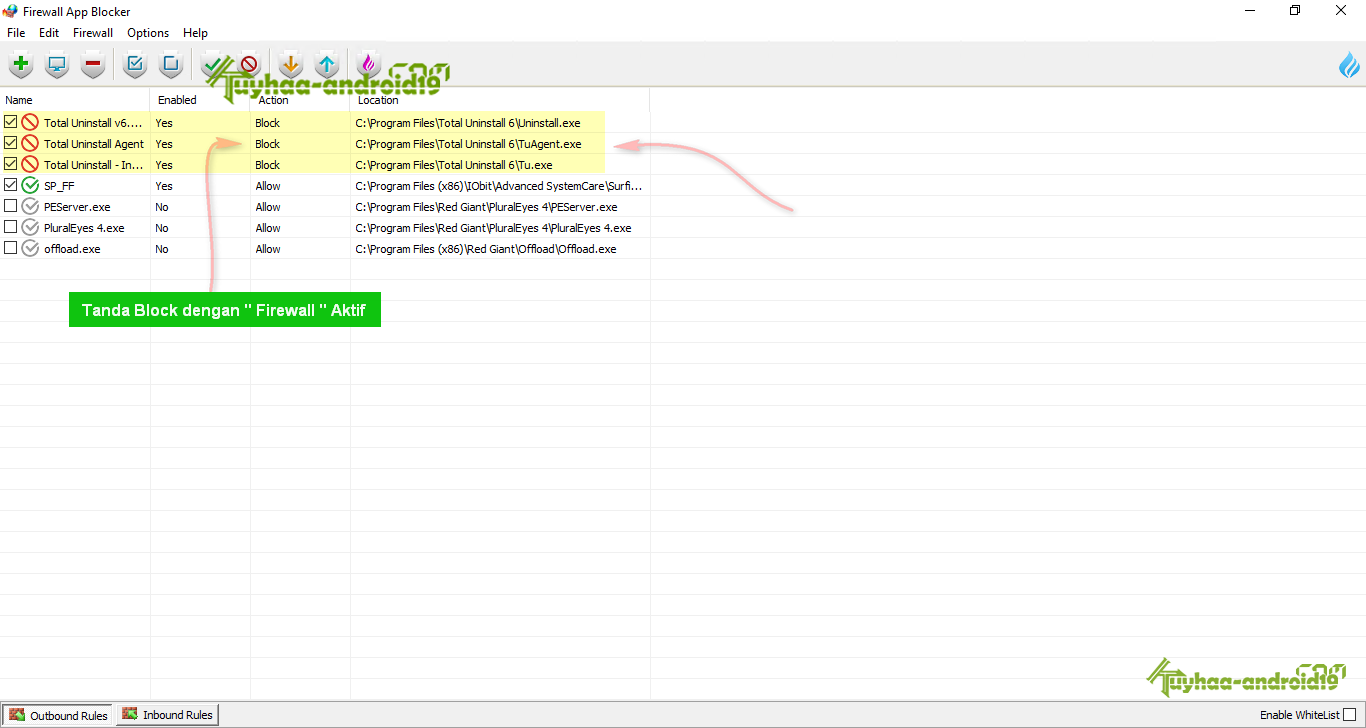Select the 'SP_FF' rule name
This screenshot has width=1366, height=728.
pos(59,186)
